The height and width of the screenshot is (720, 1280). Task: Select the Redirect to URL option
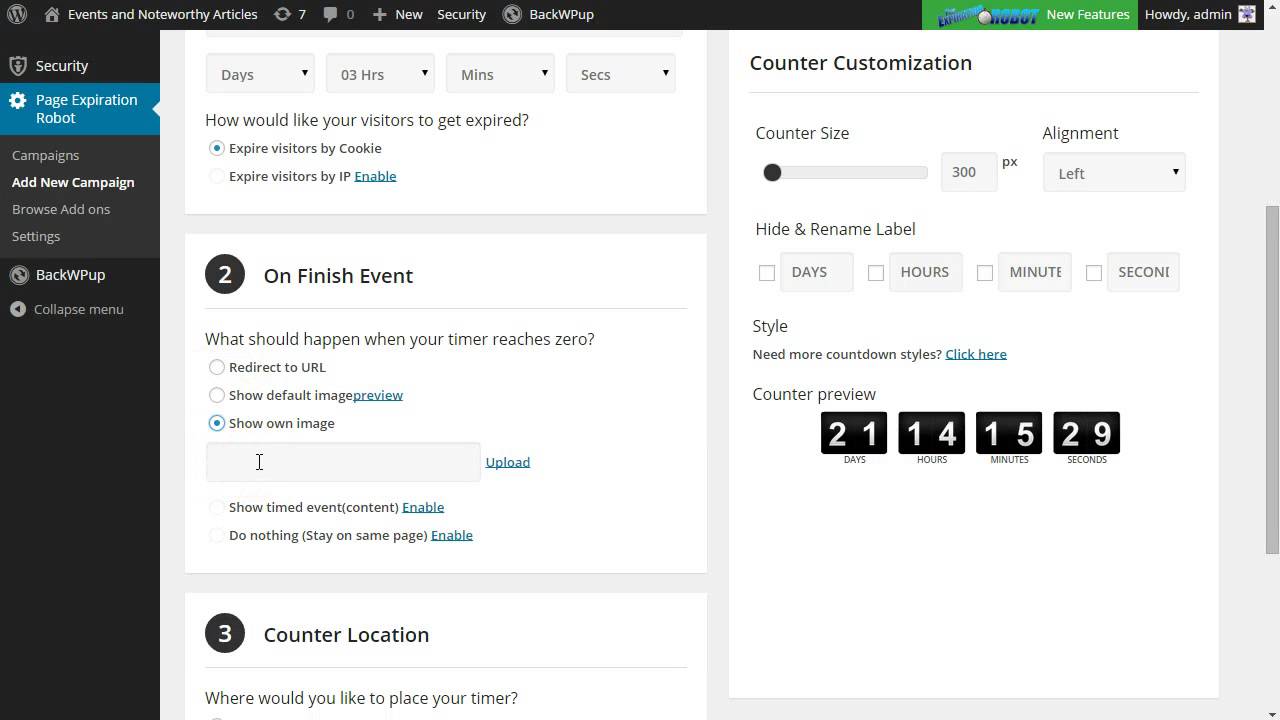point(217,367)
